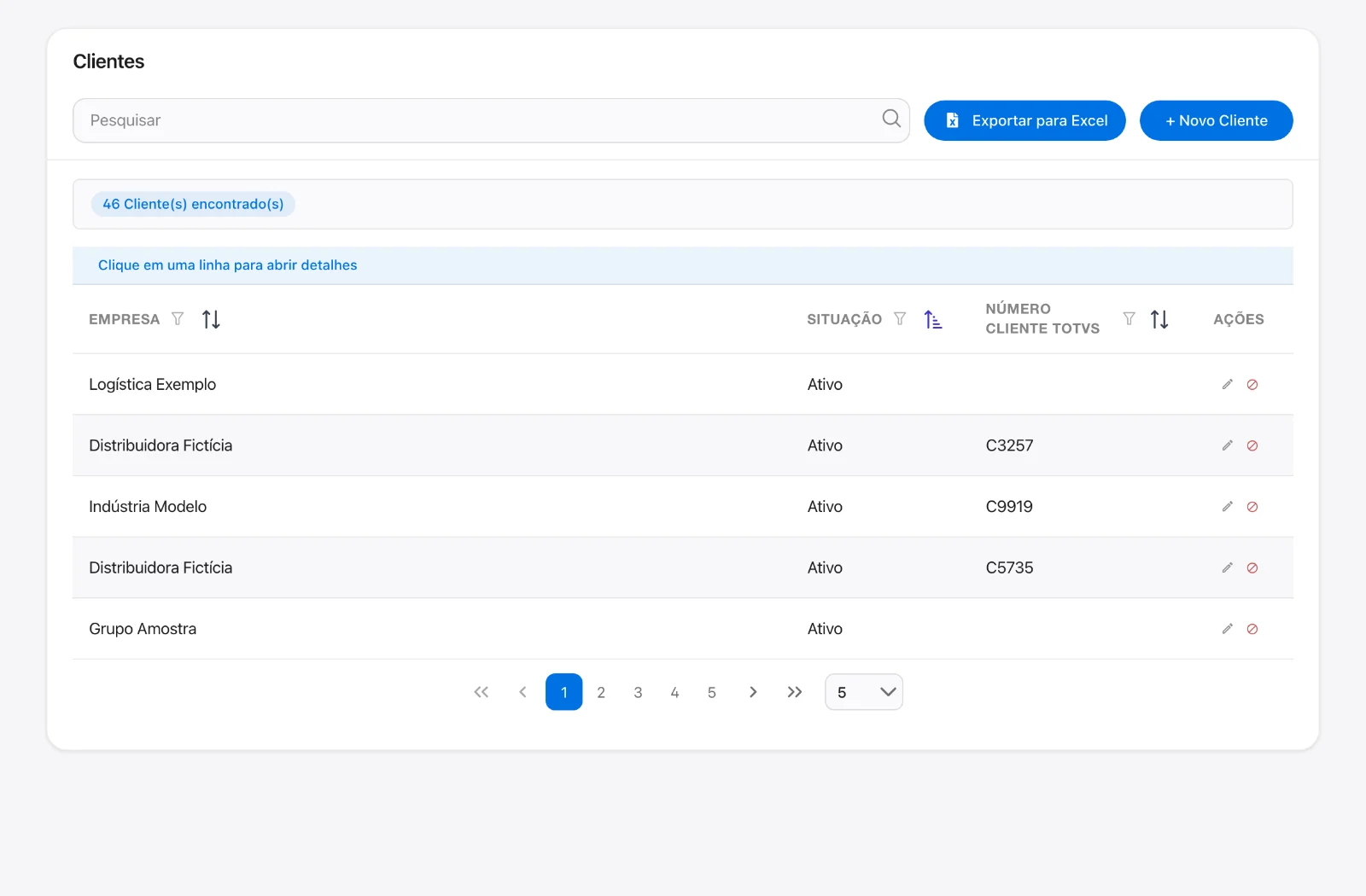The image size is (1366, 896).
Task: Open details of the Distribuidora Fictícia C5735 row
Action: click(682, 567)
